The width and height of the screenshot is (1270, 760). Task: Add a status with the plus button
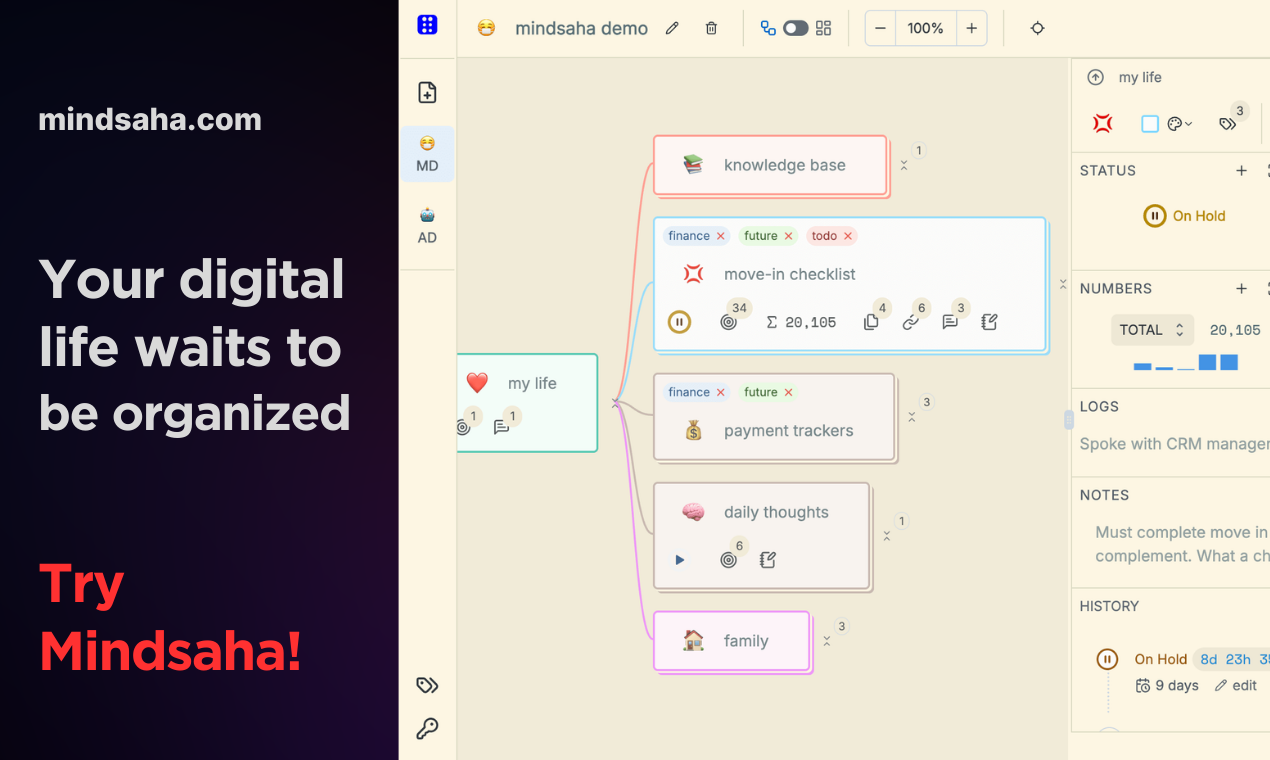[1242, 171]
